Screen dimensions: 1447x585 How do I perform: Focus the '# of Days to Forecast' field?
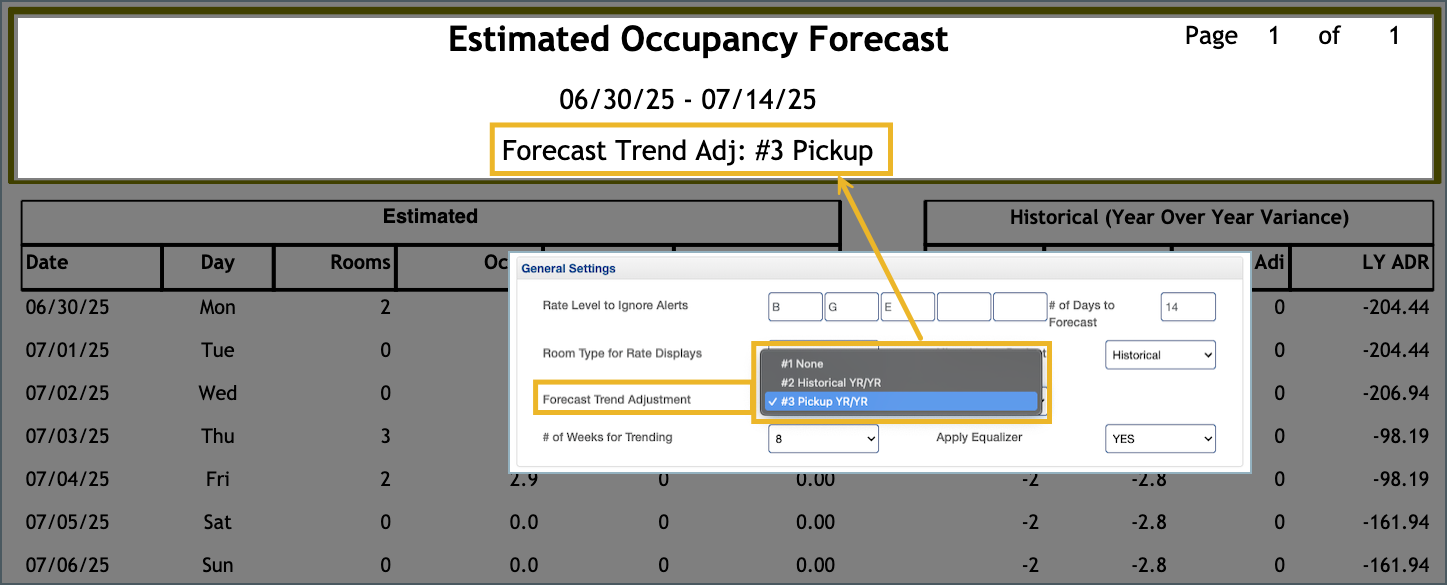click(x=1188, y=307)
